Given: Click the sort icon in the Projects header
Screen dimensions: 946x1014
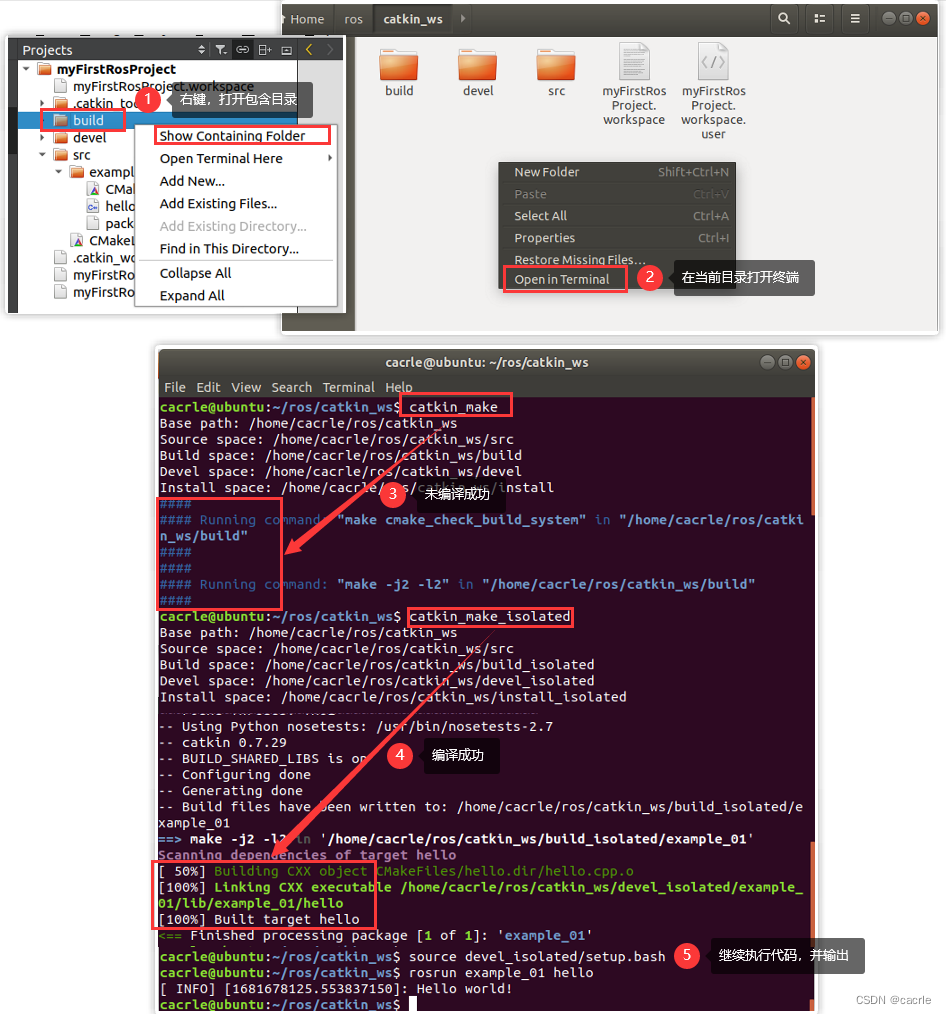Looking at the screenshot, I should 201,49.
